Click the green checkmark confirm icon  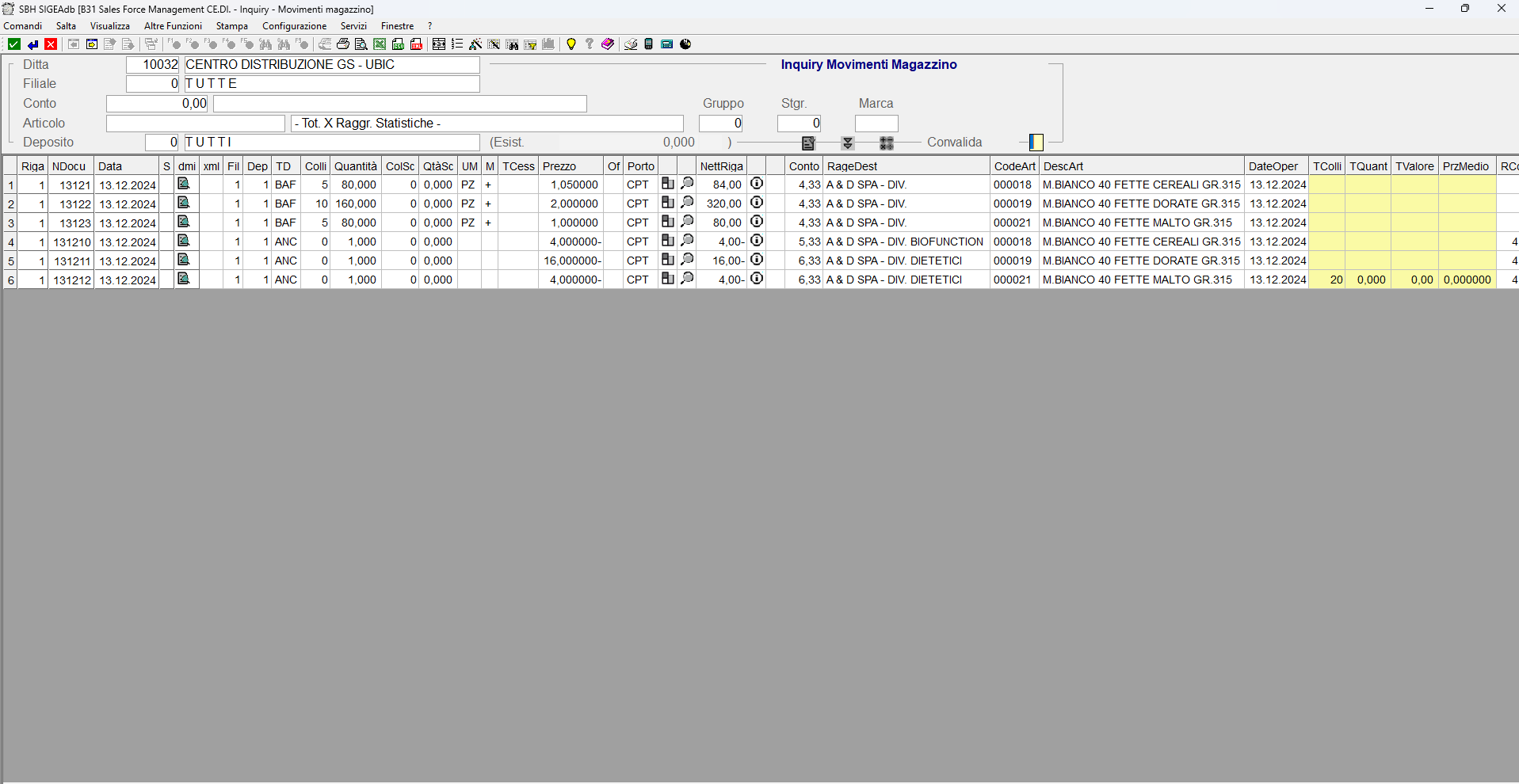point(13,44)
